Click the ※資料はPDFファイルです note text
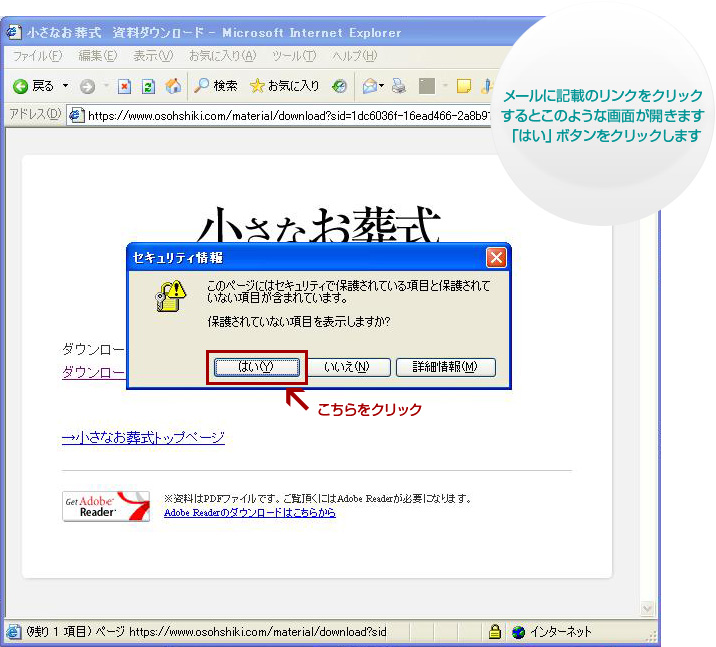Viewport: 716px width, 647px height. 317,499
